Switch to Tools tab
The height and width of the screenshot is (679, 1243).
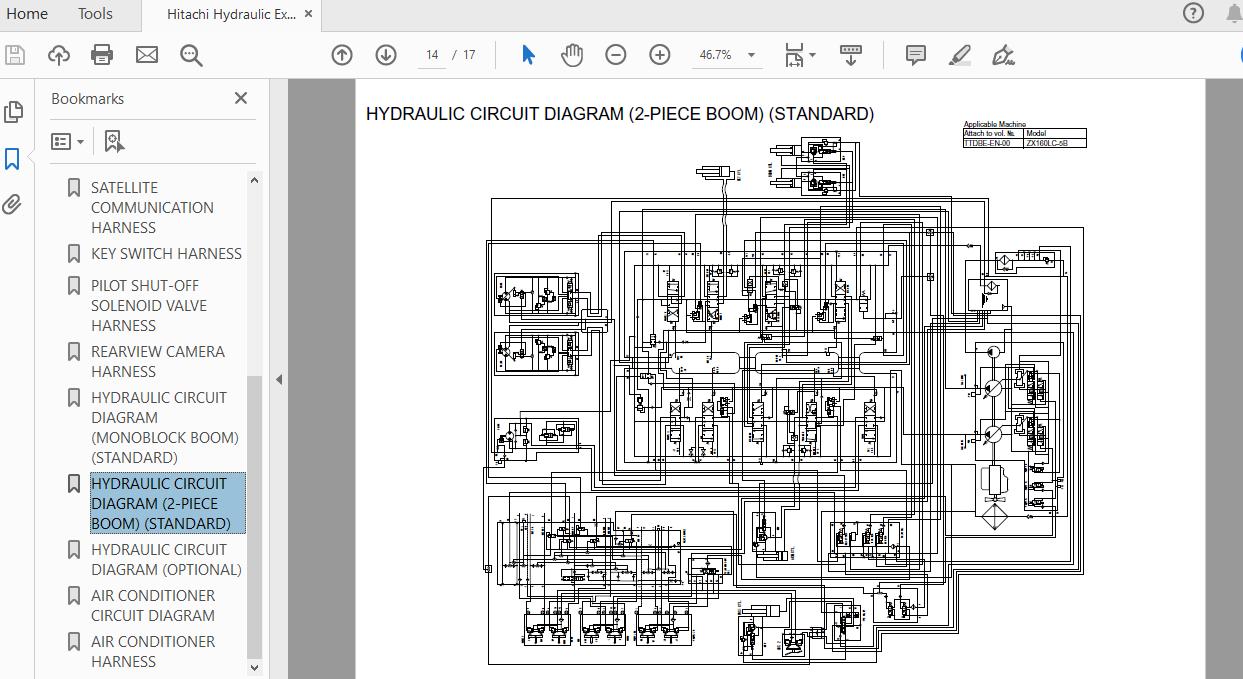click(x=95, y=14)
